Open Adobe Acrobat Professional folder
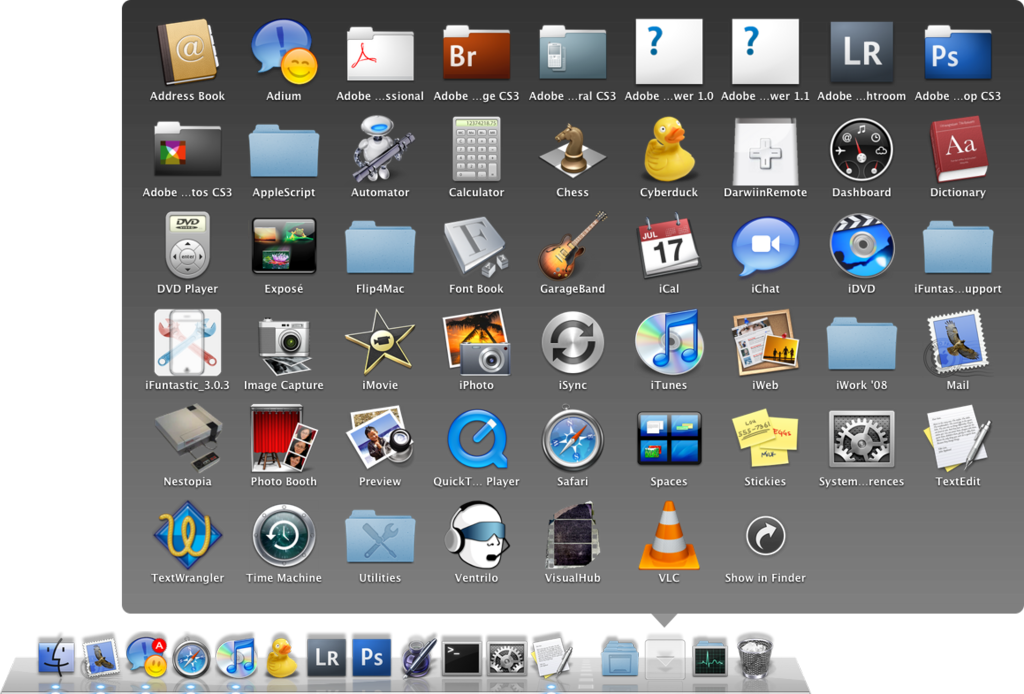Viewport: 1024px width, 694px height. [x=380, y=52]
